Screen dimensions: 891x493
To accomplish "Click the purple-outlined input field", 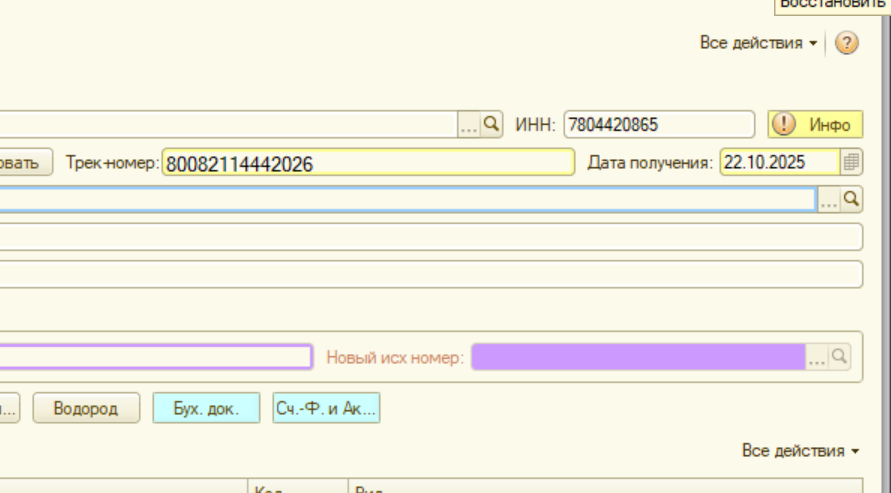I will [156, 357].
